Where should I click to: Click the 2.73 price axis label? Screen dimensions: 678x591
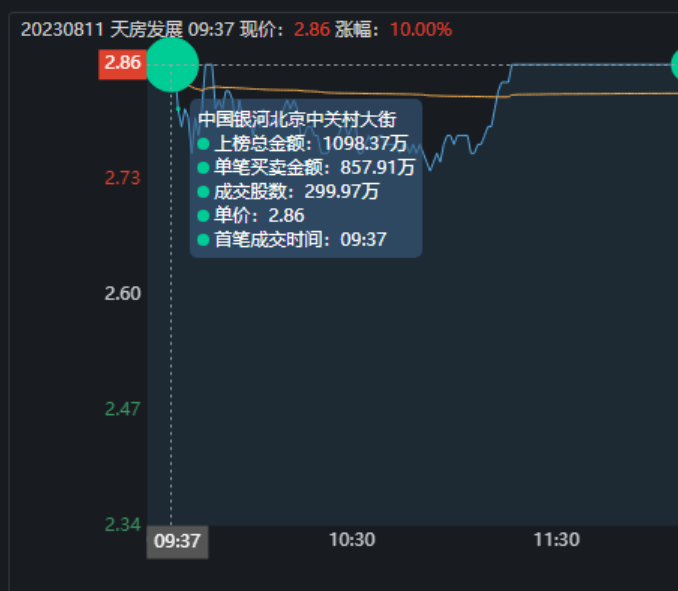click(x=123, y=178)
